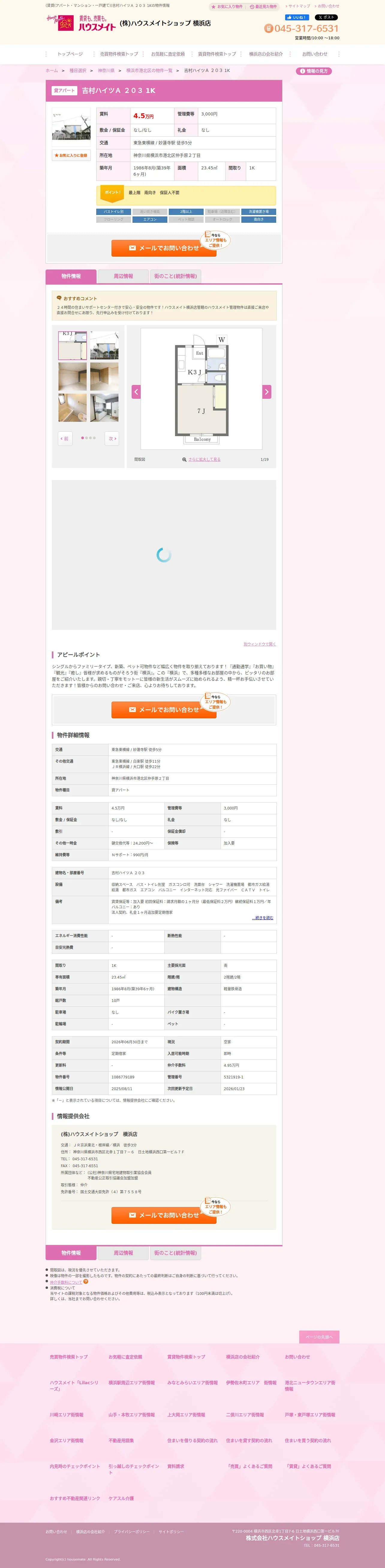Click the X ポスト share button
The width and height of the screenshot is (385, 1568).
pyautogui.click(x=326, y=18)
